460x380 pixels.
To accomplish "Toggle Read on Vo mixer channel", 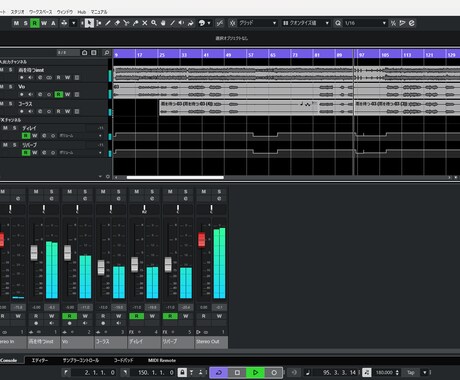I will [69, 316].
